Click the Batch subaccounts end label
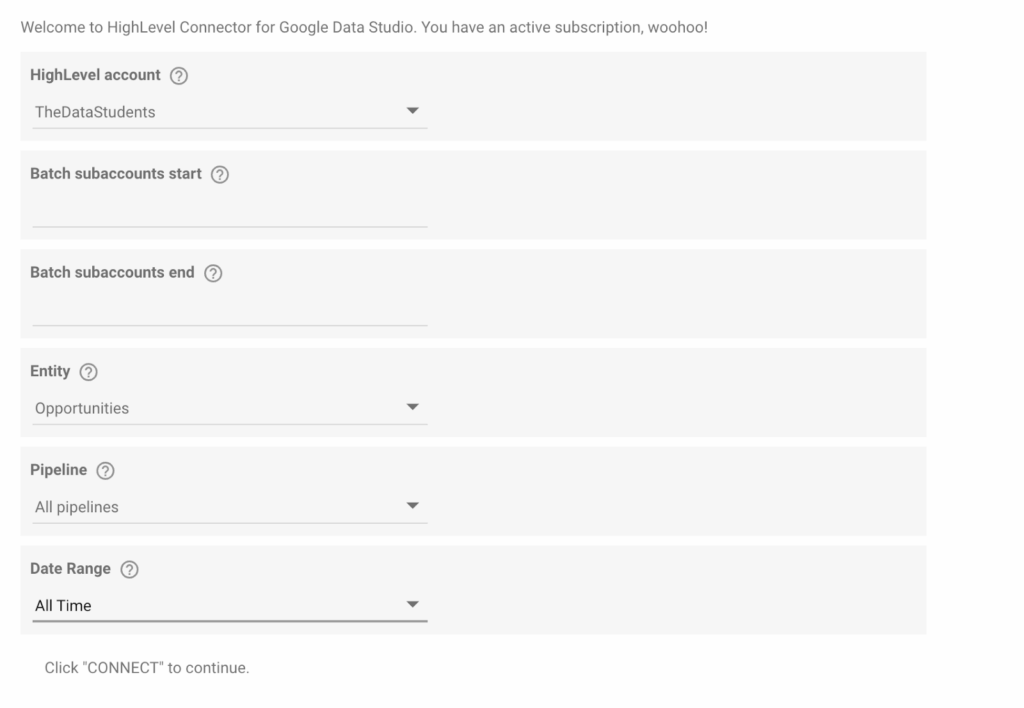Screen dimensions: 1024x708 pos(112,272)
